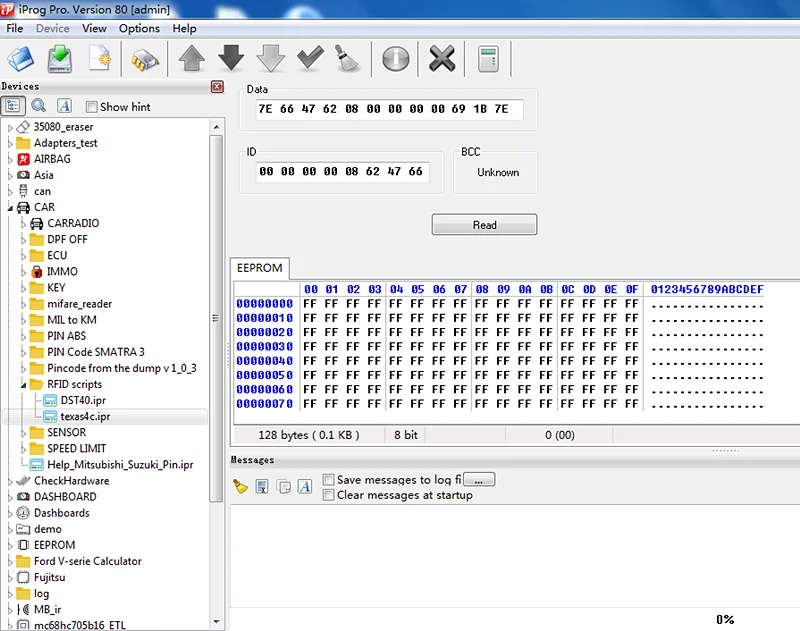Click the first byte FF at address 00000000
The height and width of the screenshot is (631, 800).
click(310, 304)
